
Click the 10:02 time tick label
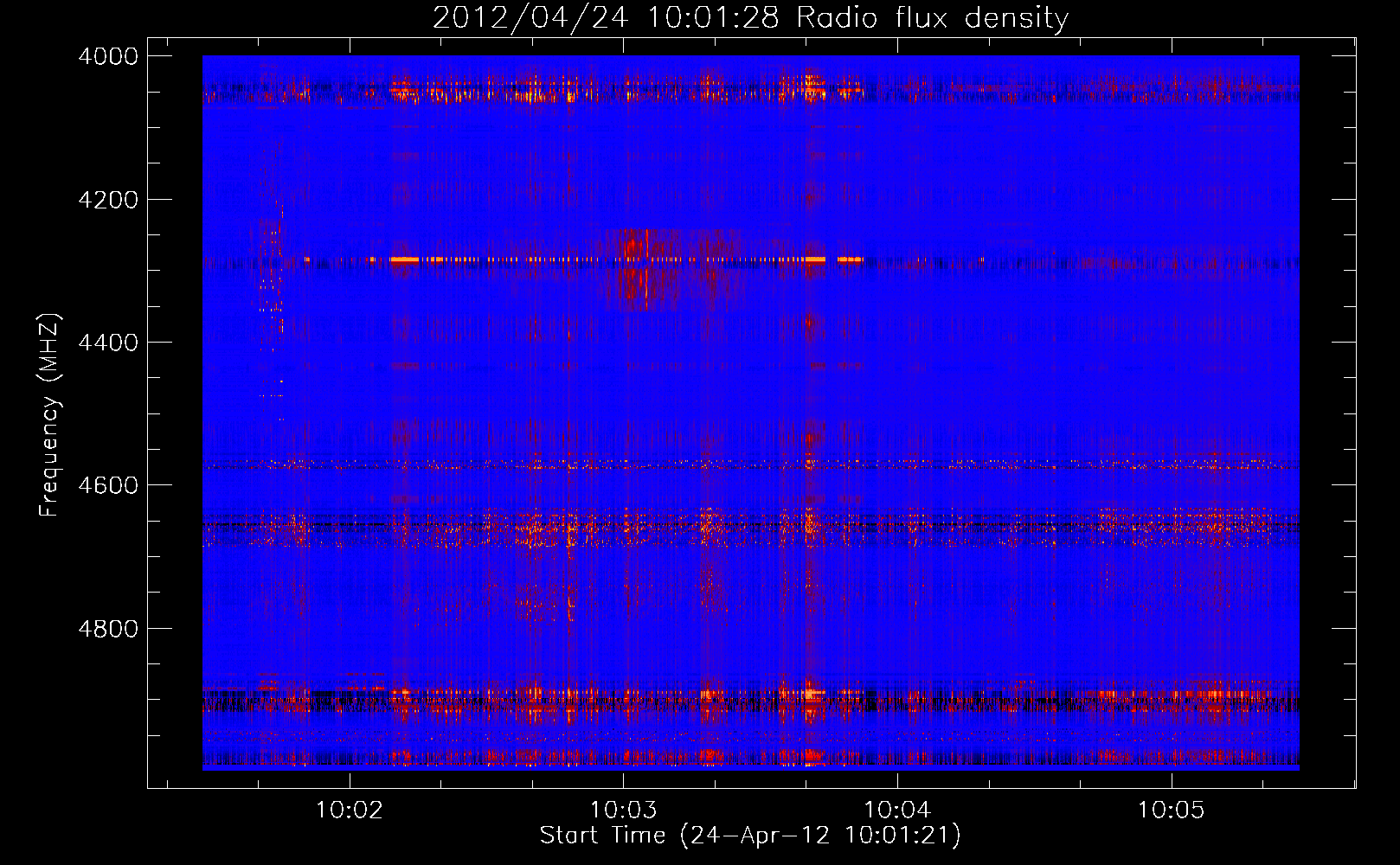tap(350, 811)
